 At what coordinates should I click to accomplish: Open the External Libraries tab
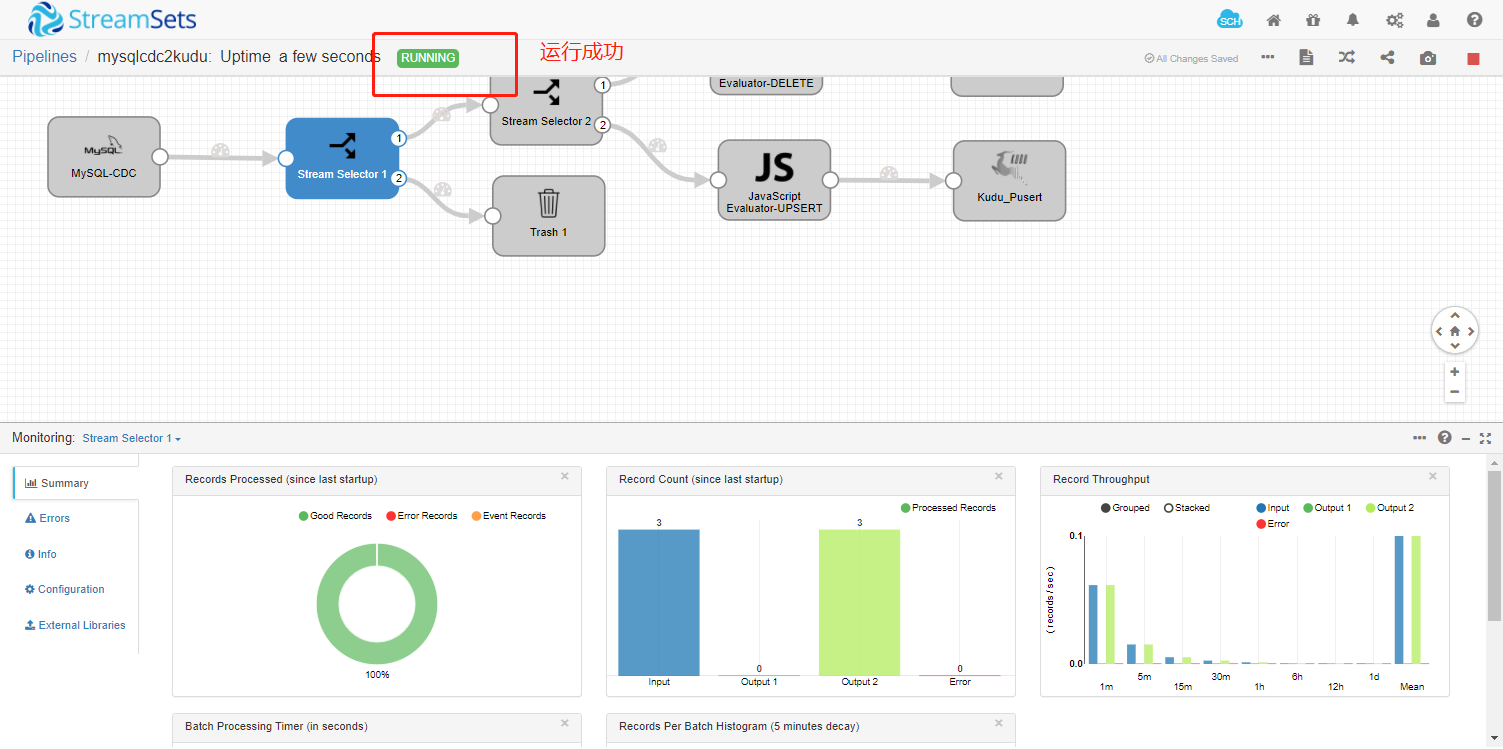pos(75,625)
